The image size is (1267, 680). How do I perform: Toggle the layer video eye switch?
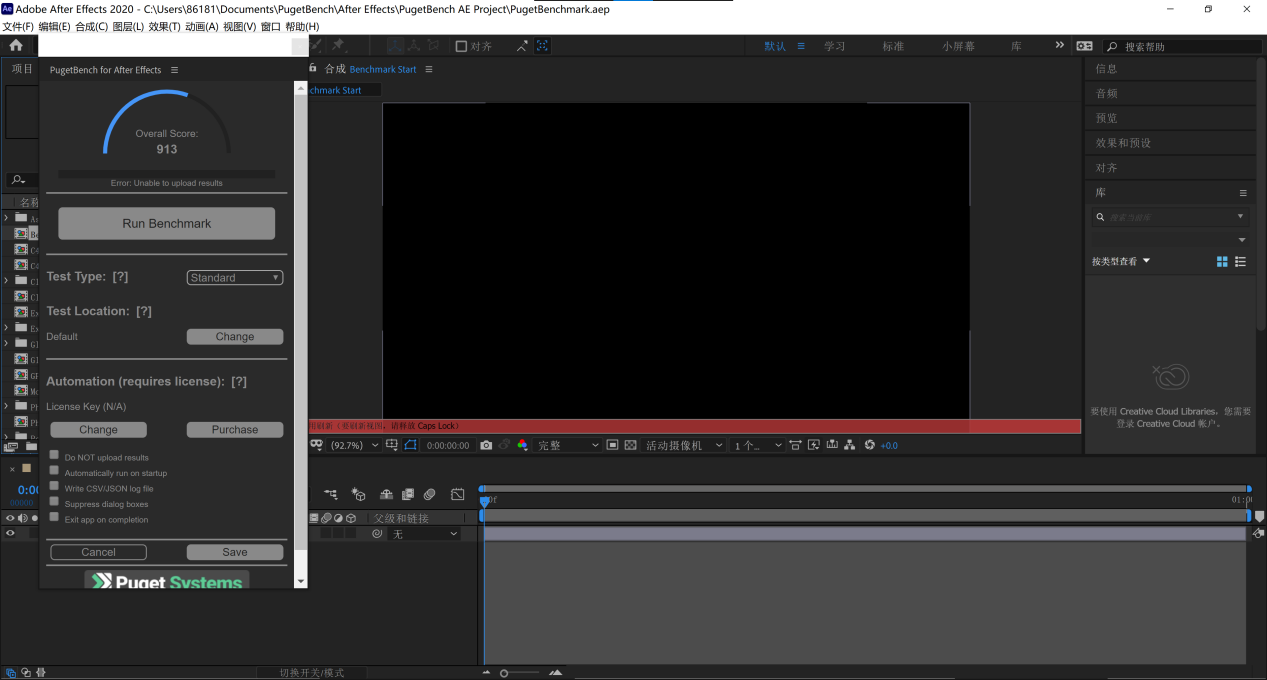point(10,533)
